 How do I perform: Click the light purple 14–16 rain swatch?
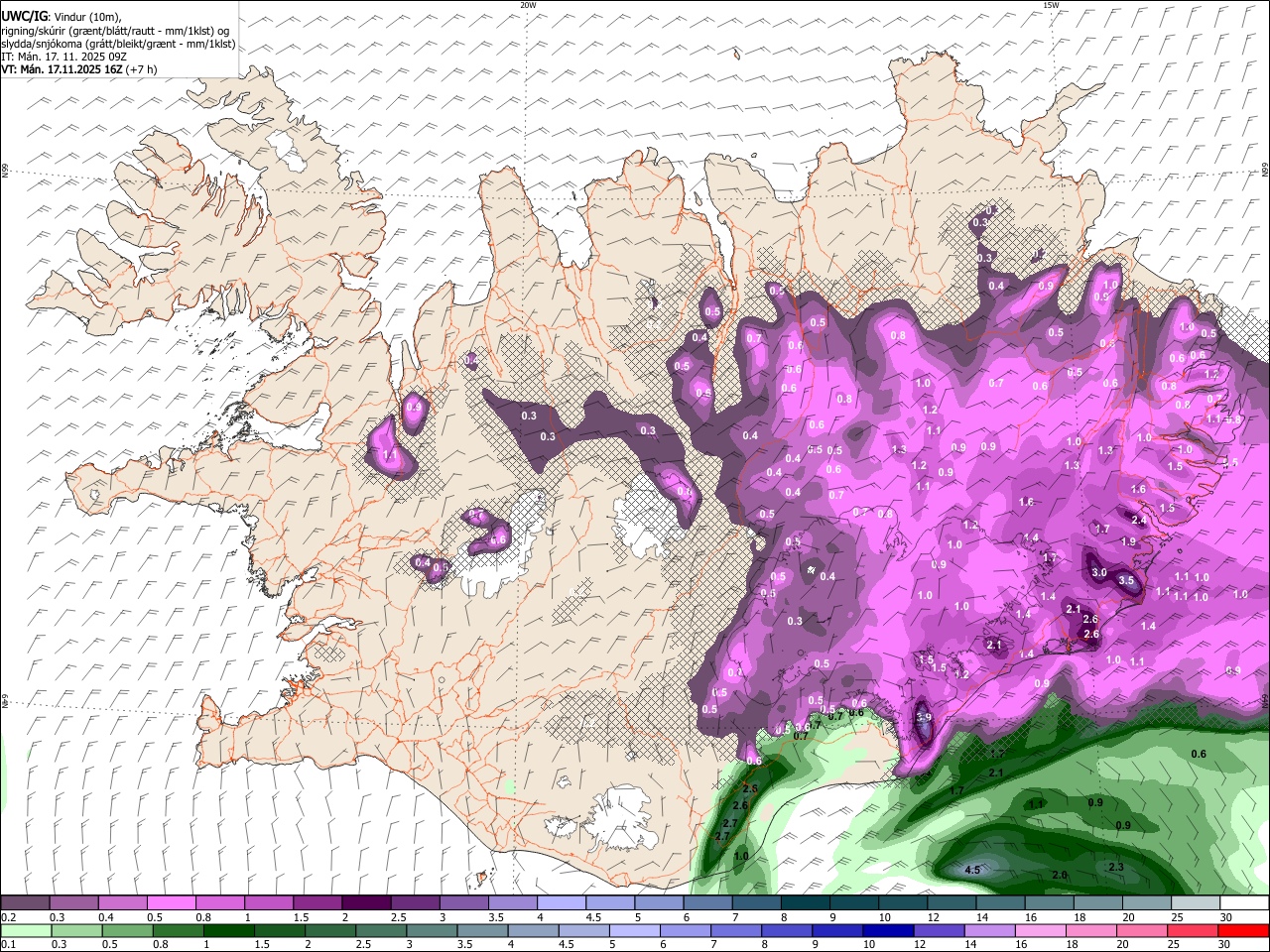[x=988, y=930]
